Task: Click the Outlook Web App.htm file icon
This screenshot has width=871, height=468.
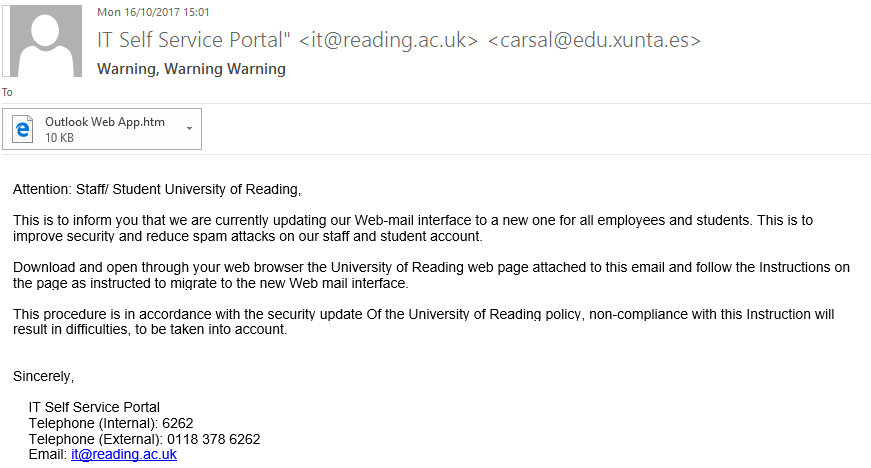Action: coord(24,129)
